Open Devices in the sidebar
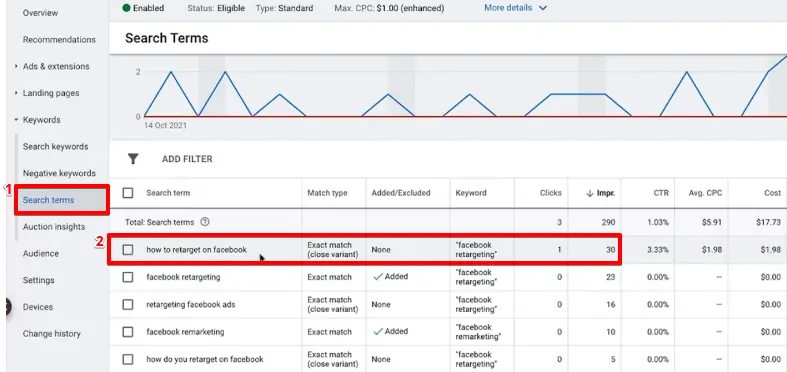787x372 pixels. click(x=38, y=307)
